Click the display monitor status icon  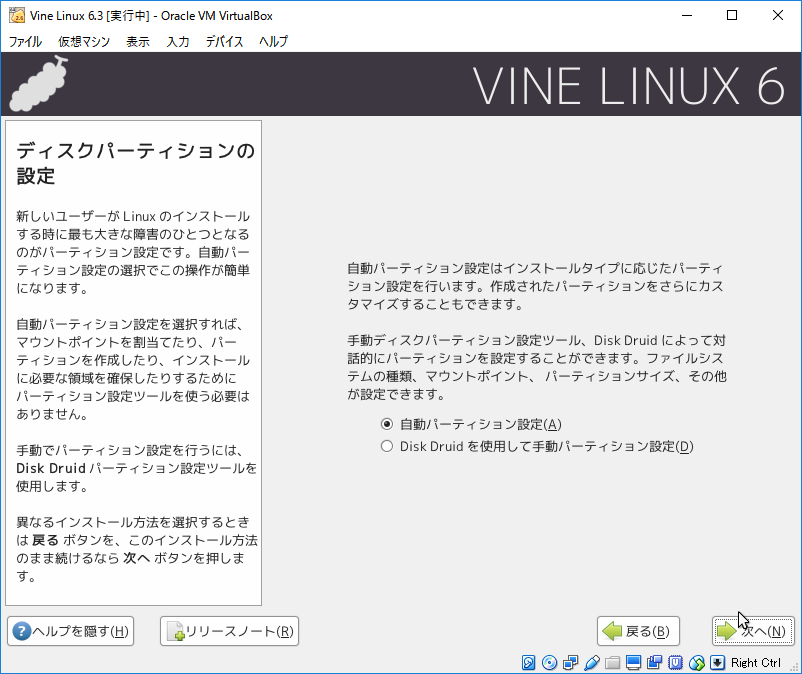[633, 663]
